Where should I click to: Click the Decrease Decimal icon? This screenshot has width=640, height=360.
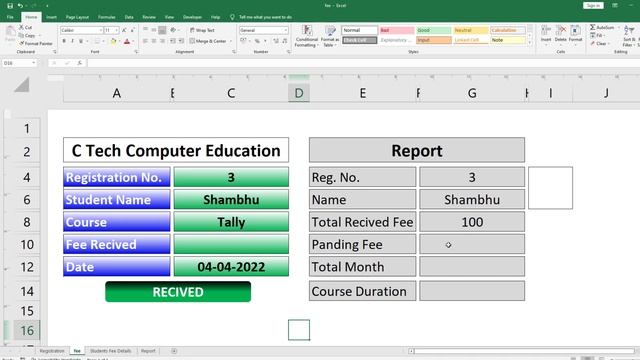point(284,41)
